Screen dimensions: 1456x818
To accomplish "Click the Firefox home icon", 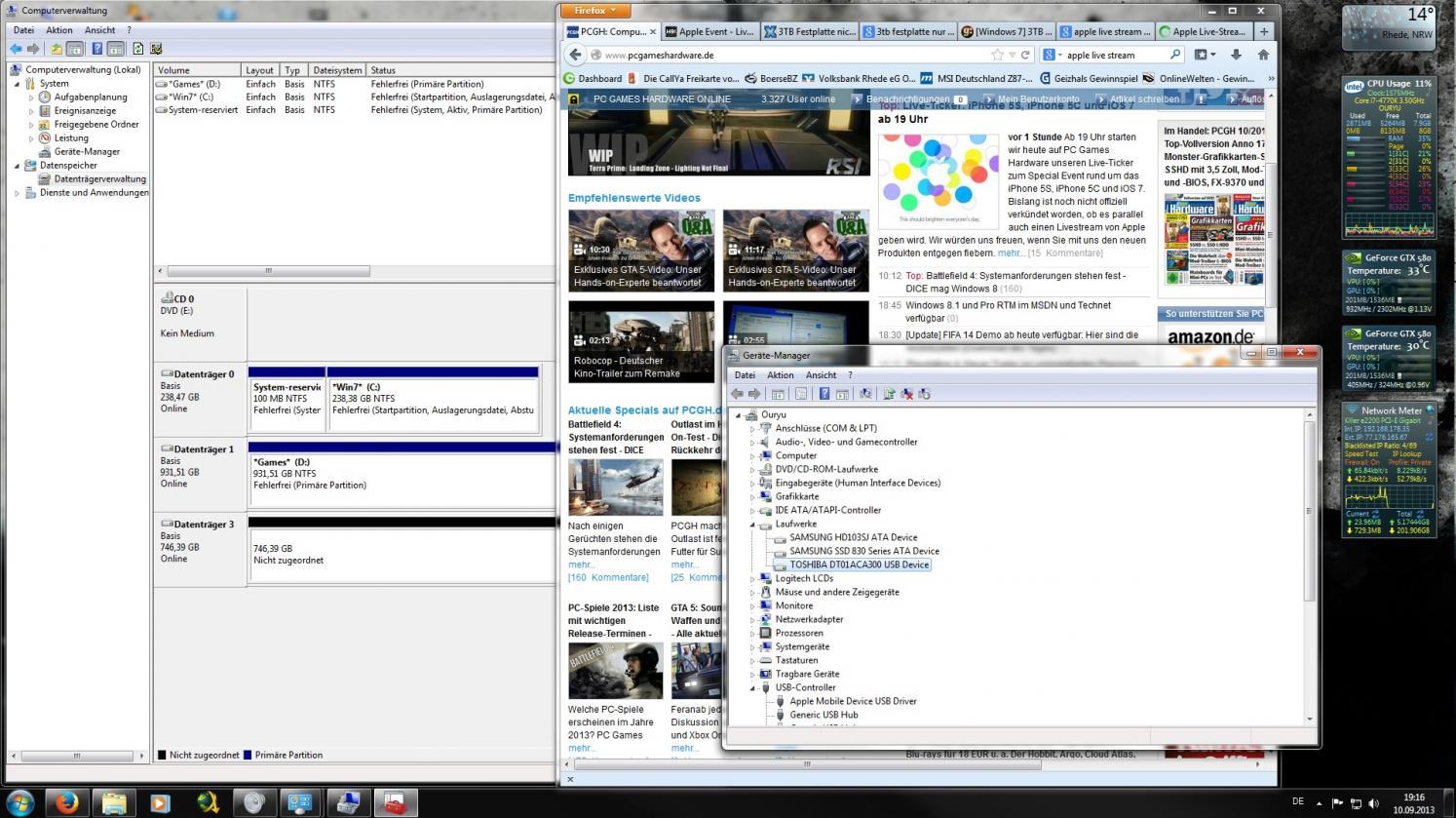I will point(1264,56).
